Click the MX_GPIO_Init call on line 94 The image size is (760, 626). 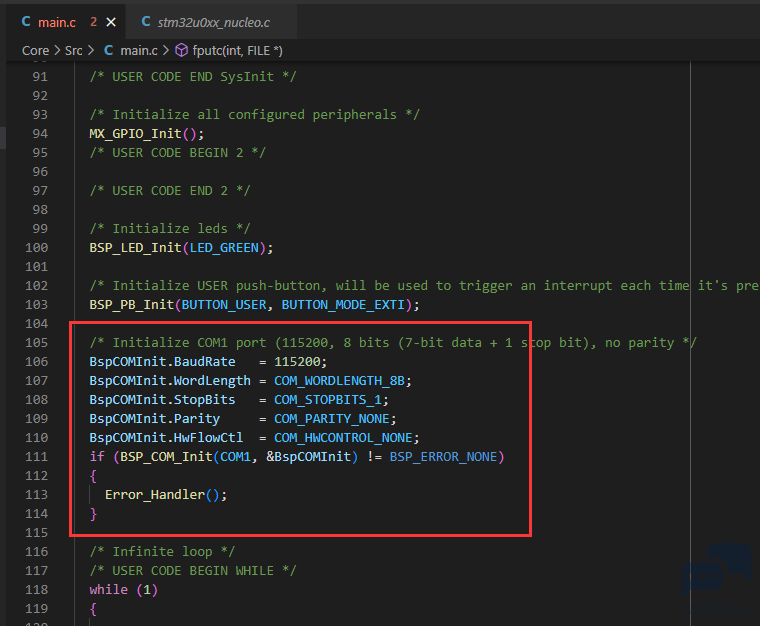pyautogui.click(x=135, y=134)
